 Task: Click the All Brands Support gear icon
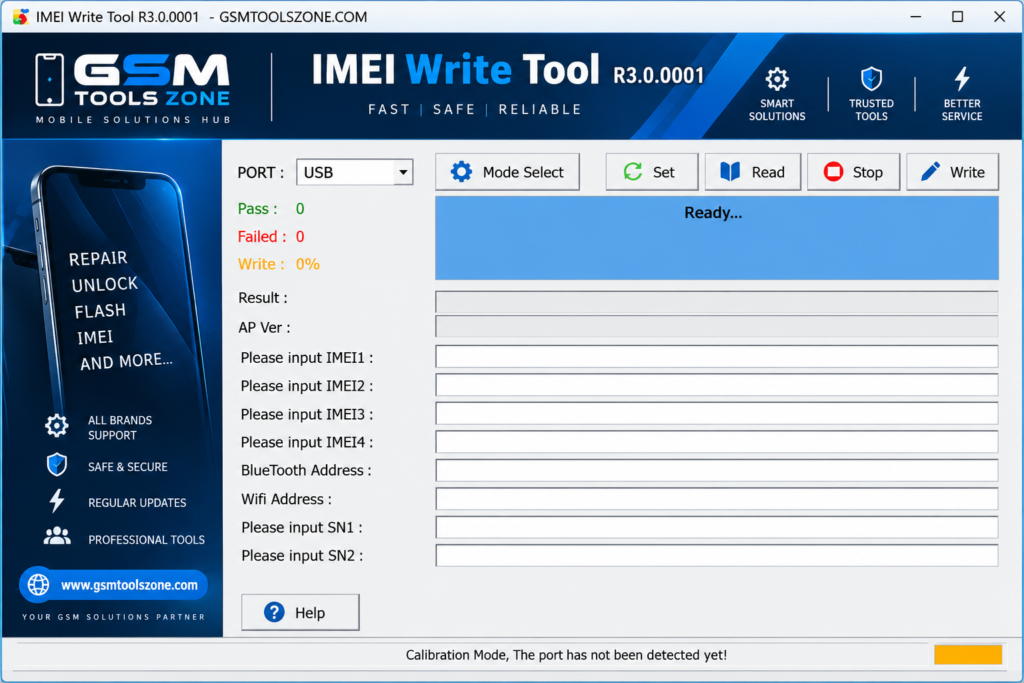pos(57,426)
